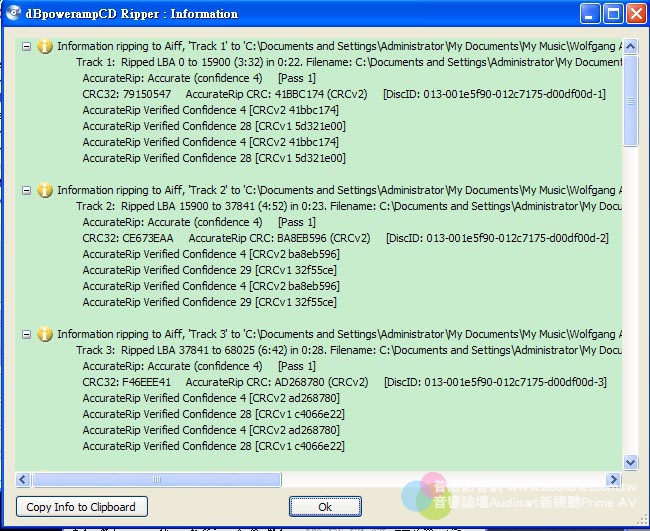Collapse the Track 2 information group
This screenshot has width=650, height=531.
point(26,190)
